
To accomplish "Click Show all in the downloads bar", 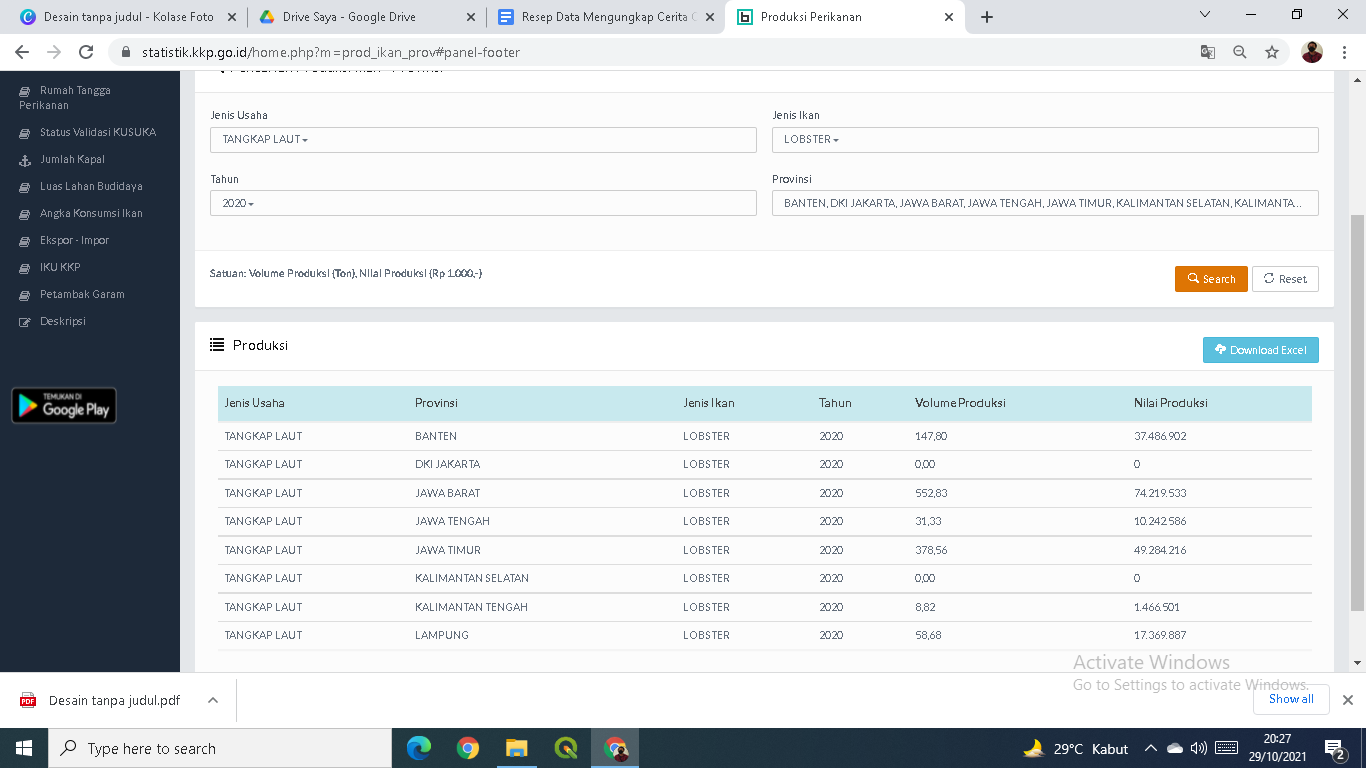I will pyautogui.click(x=1291, y=699).
